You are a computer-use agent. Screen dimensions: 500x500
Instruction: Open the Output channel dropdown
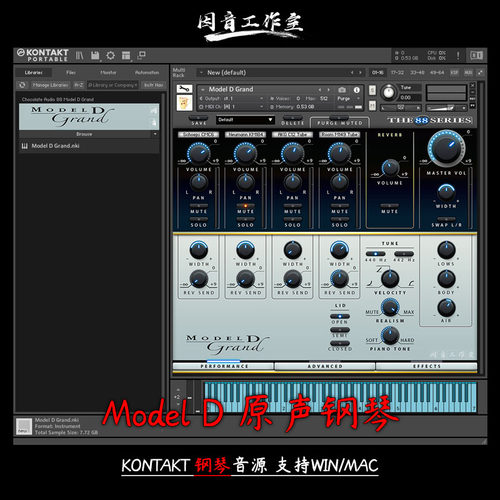tap(232, 98)
